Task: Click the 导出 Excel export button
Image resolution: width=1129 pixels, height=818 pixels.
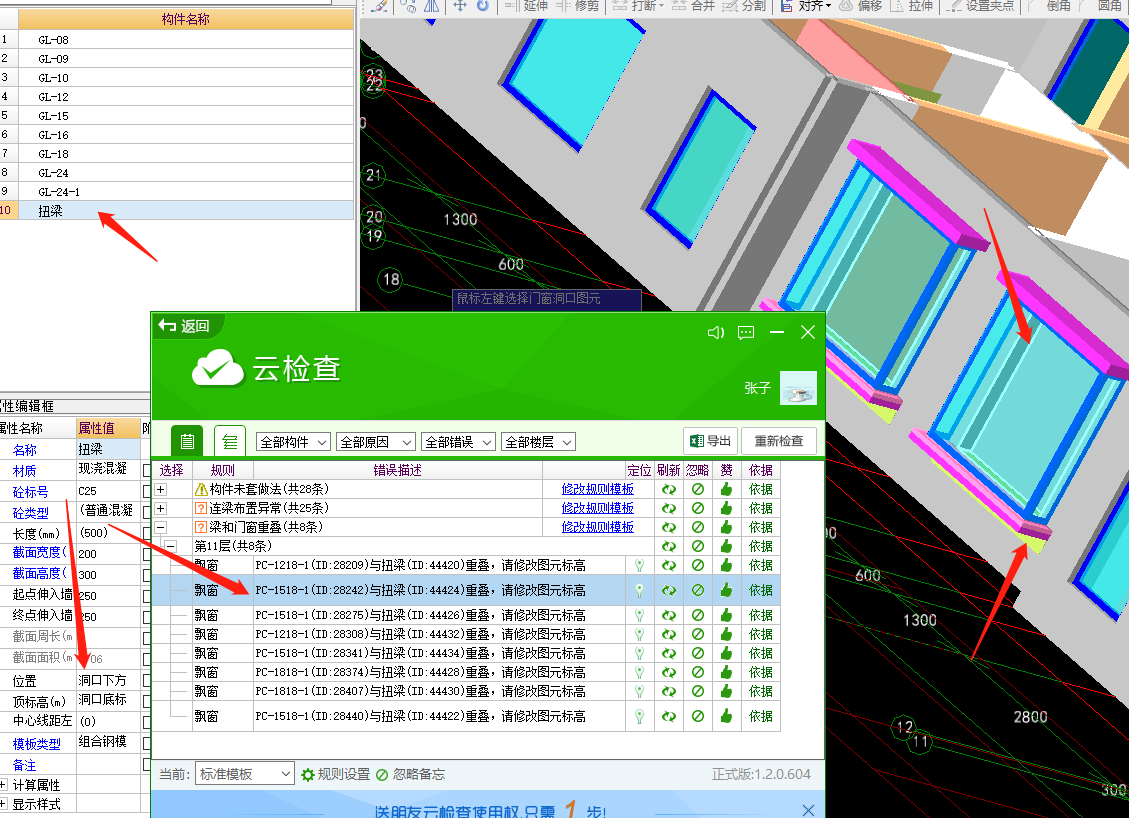Action: [x=710, y=441]
